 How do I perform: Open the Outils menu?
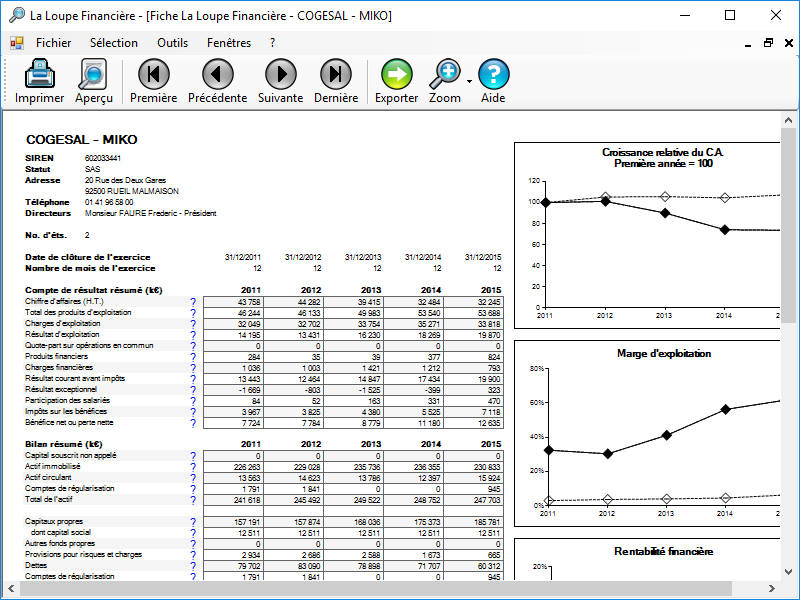(172, 43)
